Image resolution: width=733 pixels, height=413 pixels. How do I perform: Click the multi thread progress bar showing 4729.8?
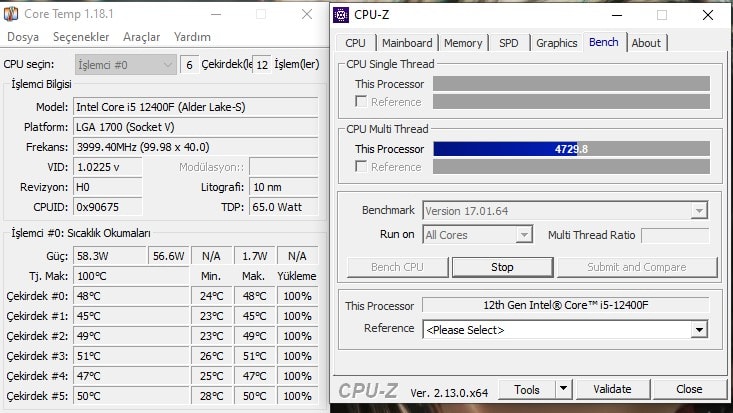click(x=571, y=149)
